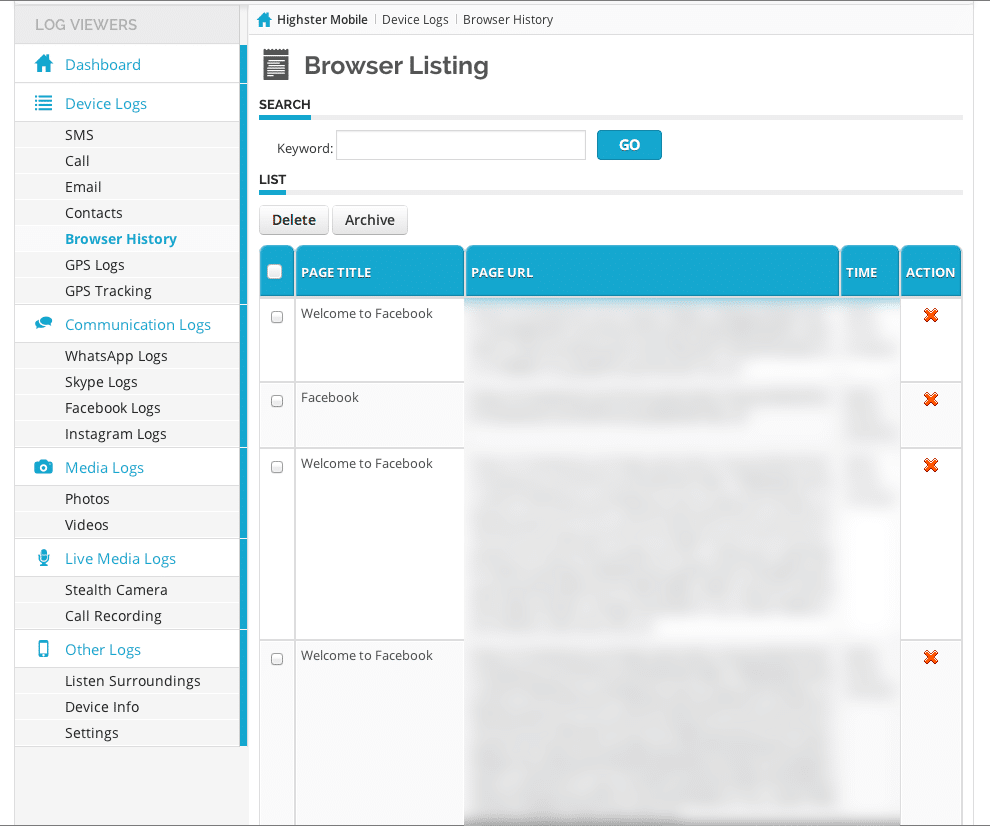Open Settings in the sidebar

coord(92,733)
